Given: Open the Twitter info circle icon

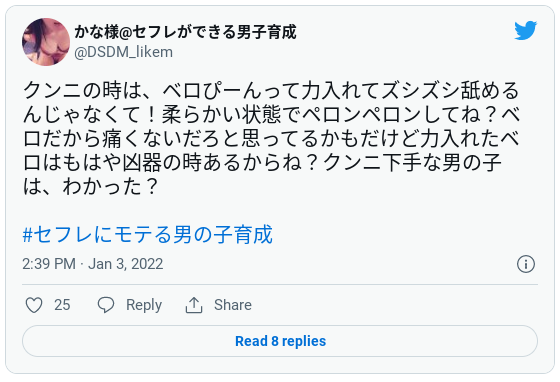Looking at the screenshot, I should coord(526,264).
